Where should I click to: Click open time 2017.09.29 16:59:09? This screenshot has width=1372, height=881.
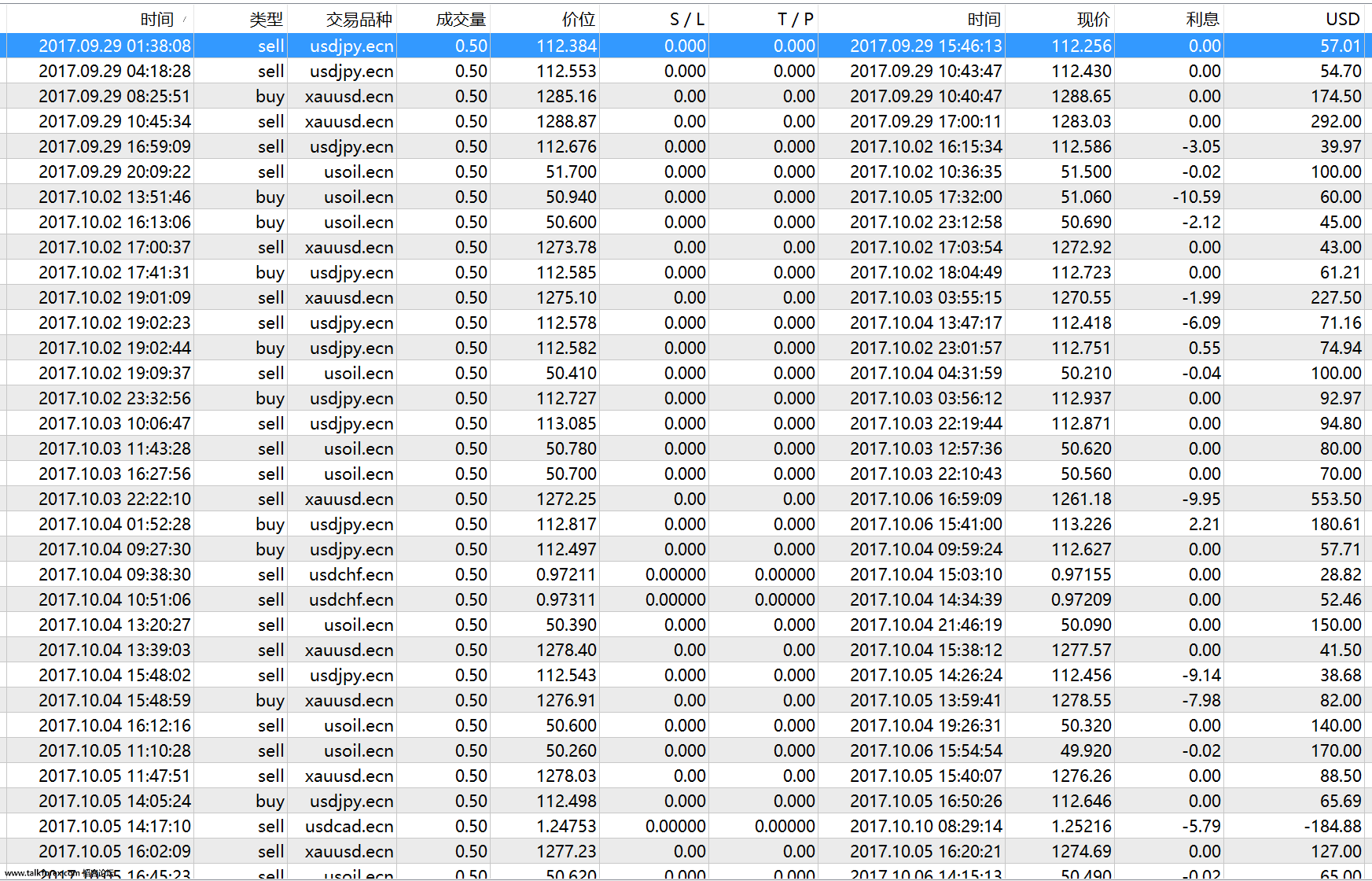pyautogui.click(x=115, y=146)
